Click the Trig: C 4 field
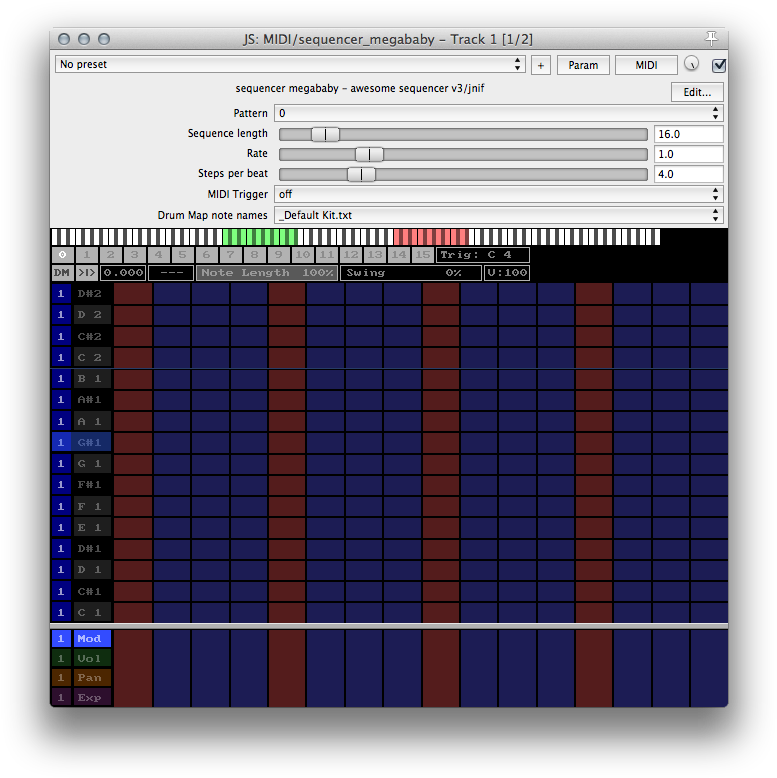This screenshot has height=778, width=777. tap(483, 255)
